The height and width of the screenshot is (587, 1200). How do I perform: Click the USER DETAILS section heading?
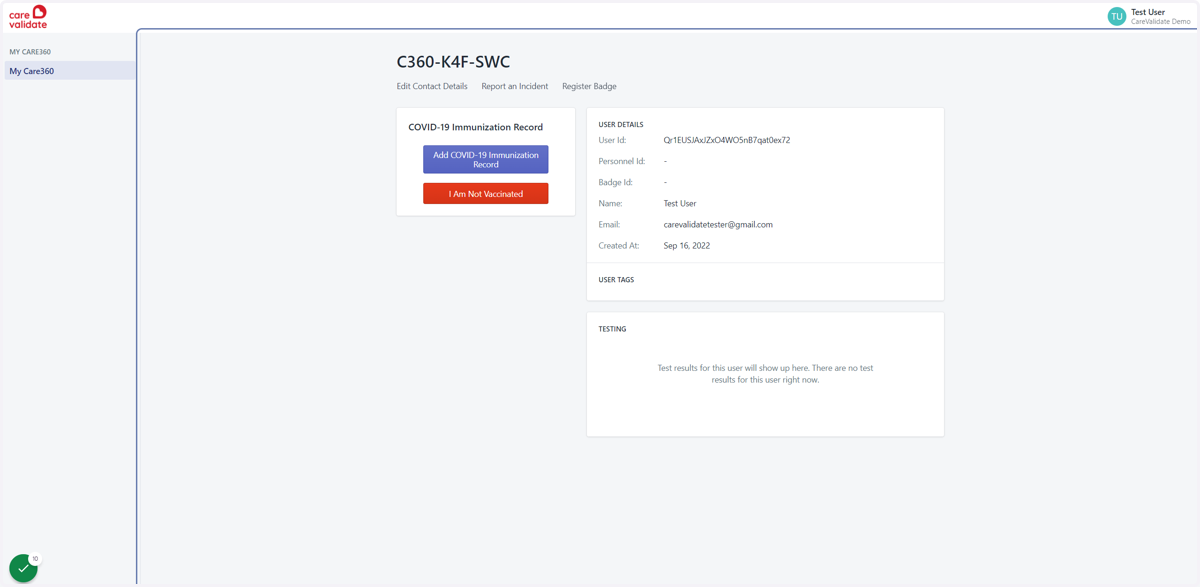coord(621,125)
